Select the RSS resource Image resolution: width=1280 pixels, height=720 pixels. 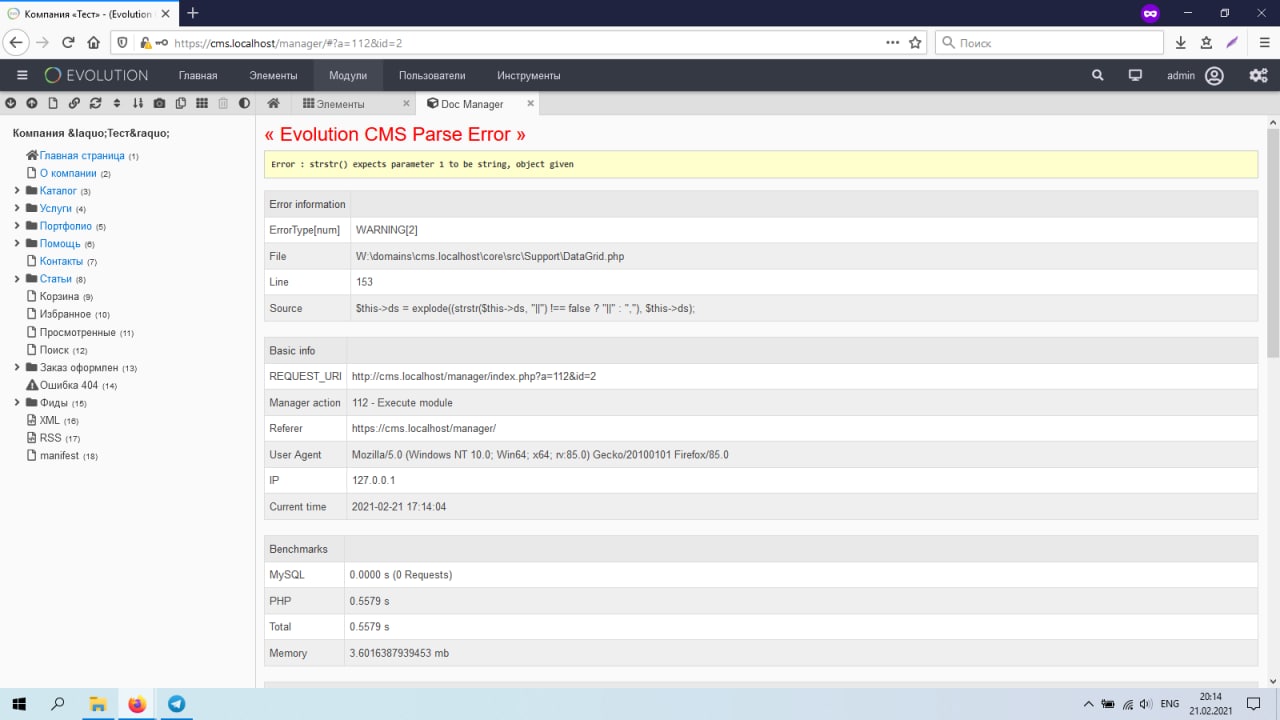[x=50, y=438]
